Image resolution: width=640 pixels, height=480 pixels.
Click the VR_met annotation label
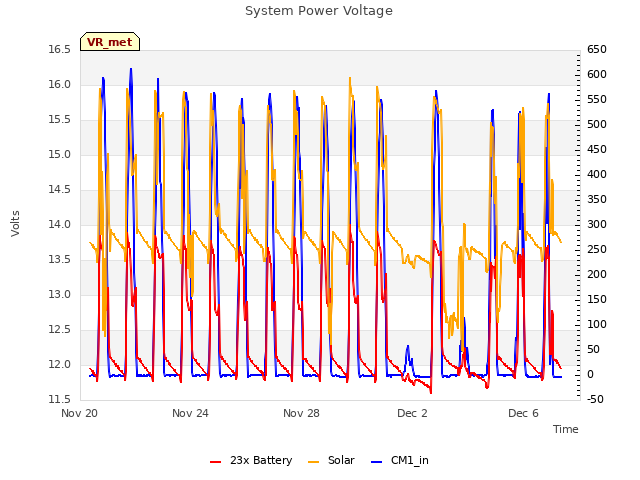110,42
